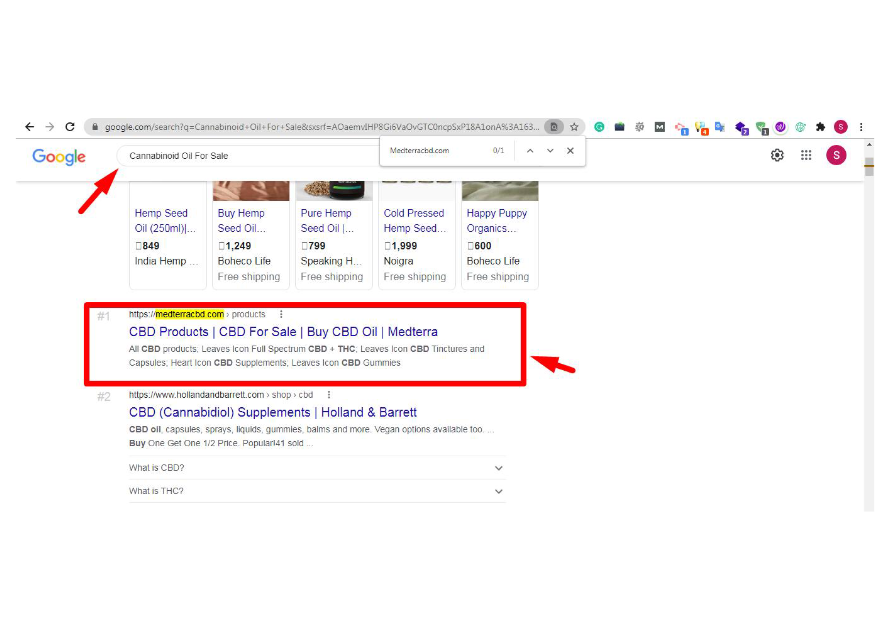Viewport: 891px width, 629px height.
Task: Open Google settings gear icon
Action: (x=777, y=155)
